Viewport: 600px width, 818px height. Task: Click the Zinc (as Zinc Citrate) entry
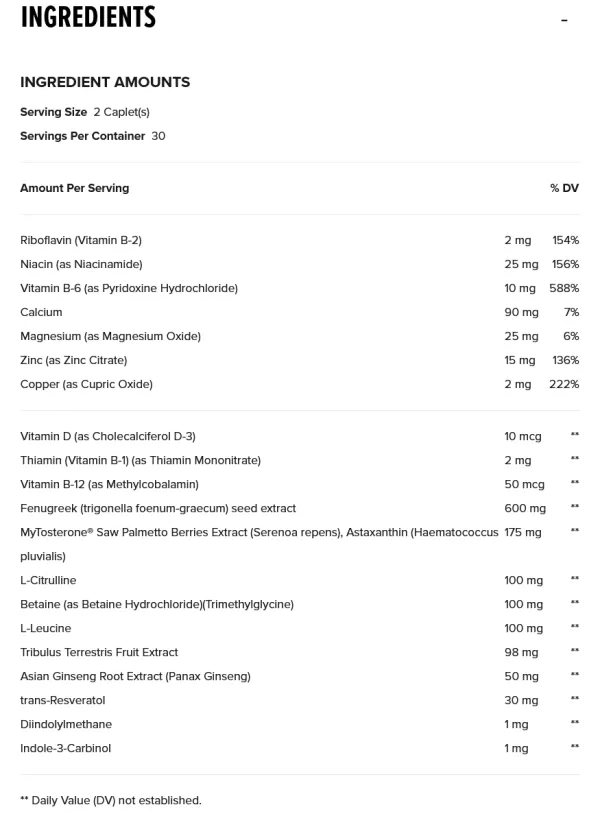[74, 360]
